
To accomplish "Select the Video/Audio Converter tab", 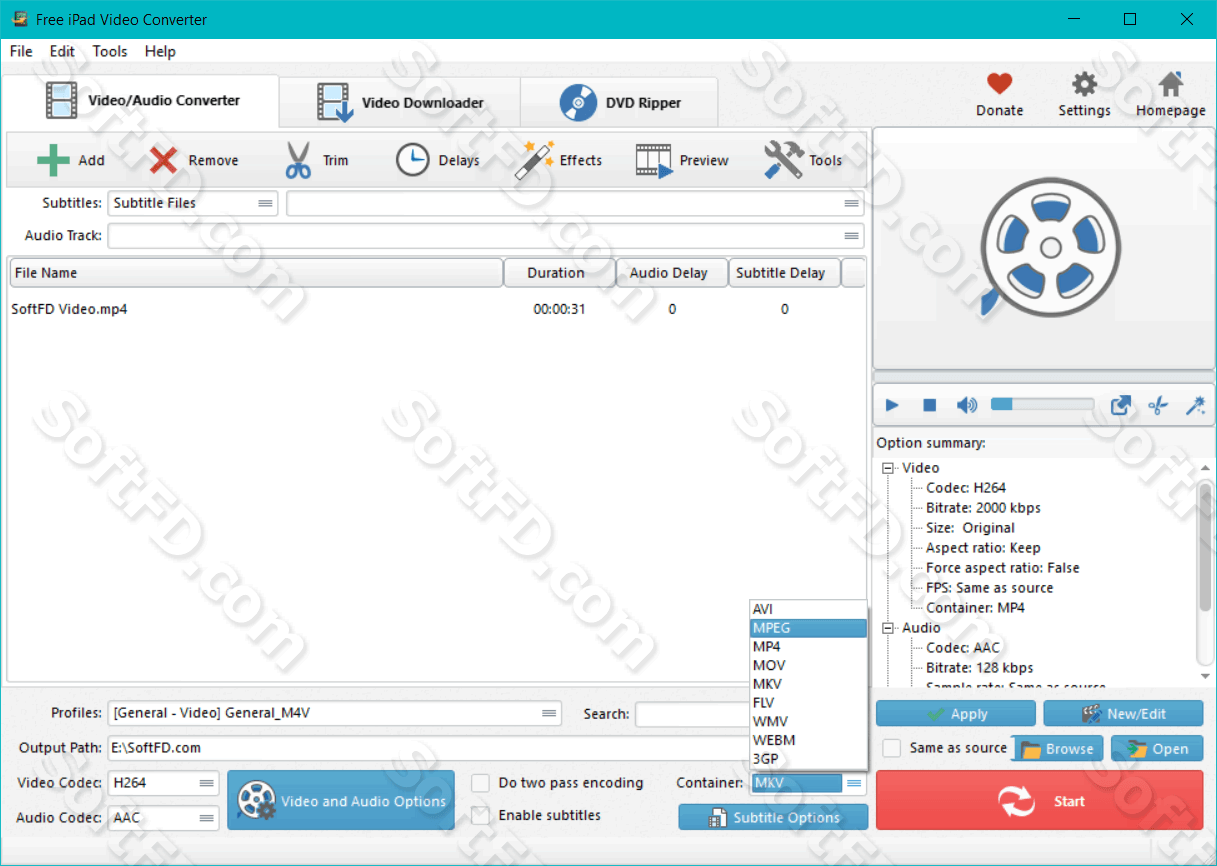I will tap(142, 101).
